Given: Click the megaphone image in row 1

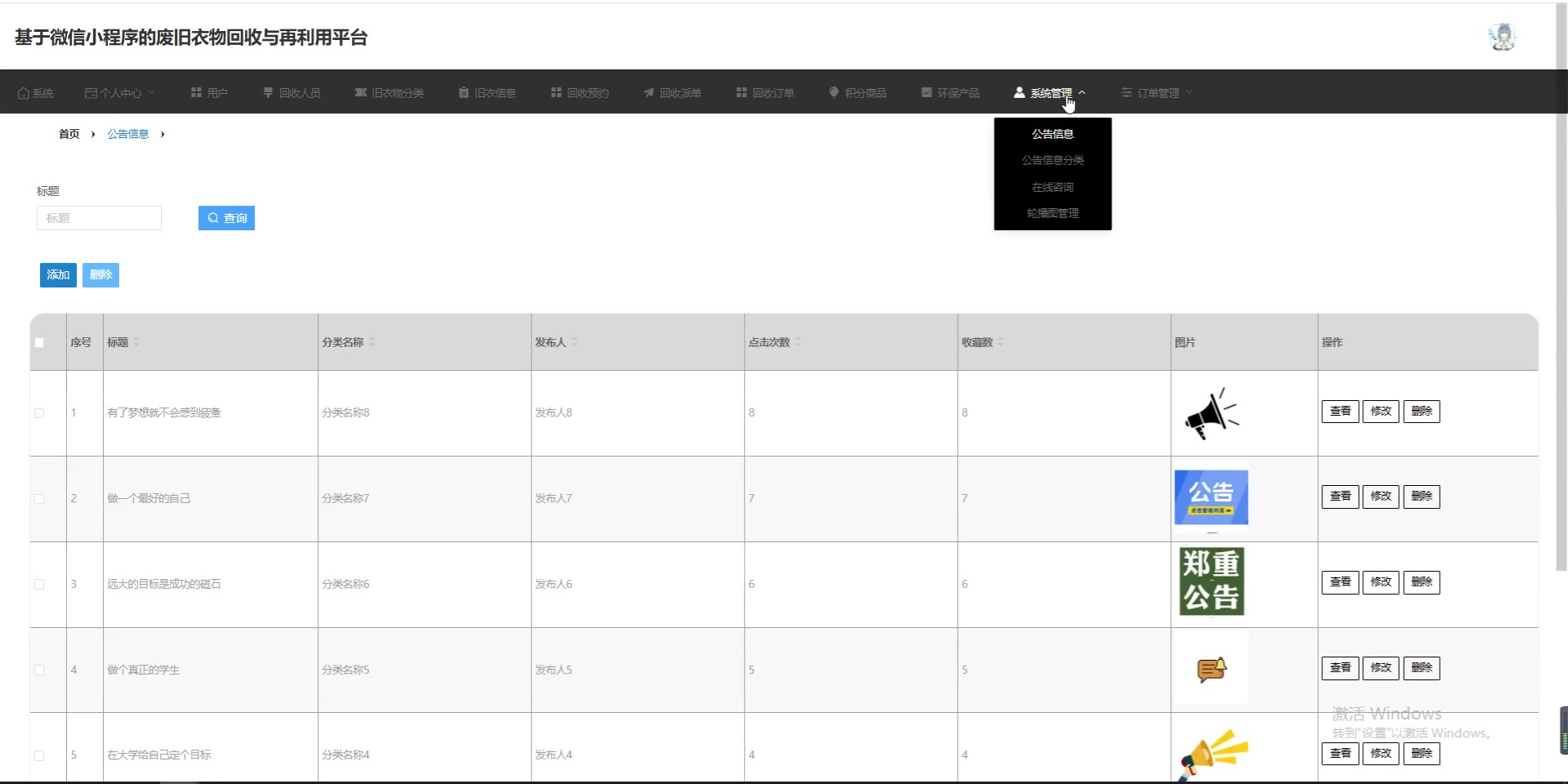Looking at the screenshot, I should point(1212,413).
